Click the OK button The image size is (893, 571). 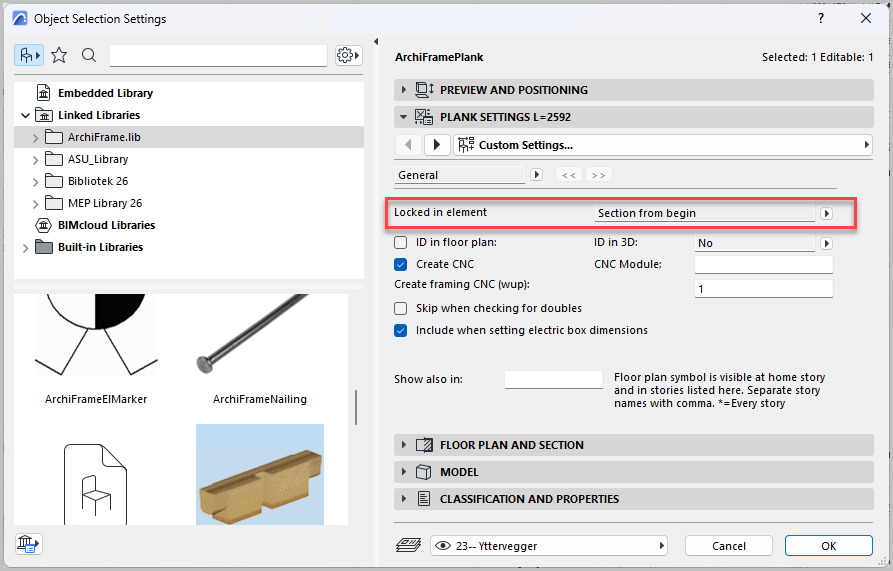pos(828,546)
